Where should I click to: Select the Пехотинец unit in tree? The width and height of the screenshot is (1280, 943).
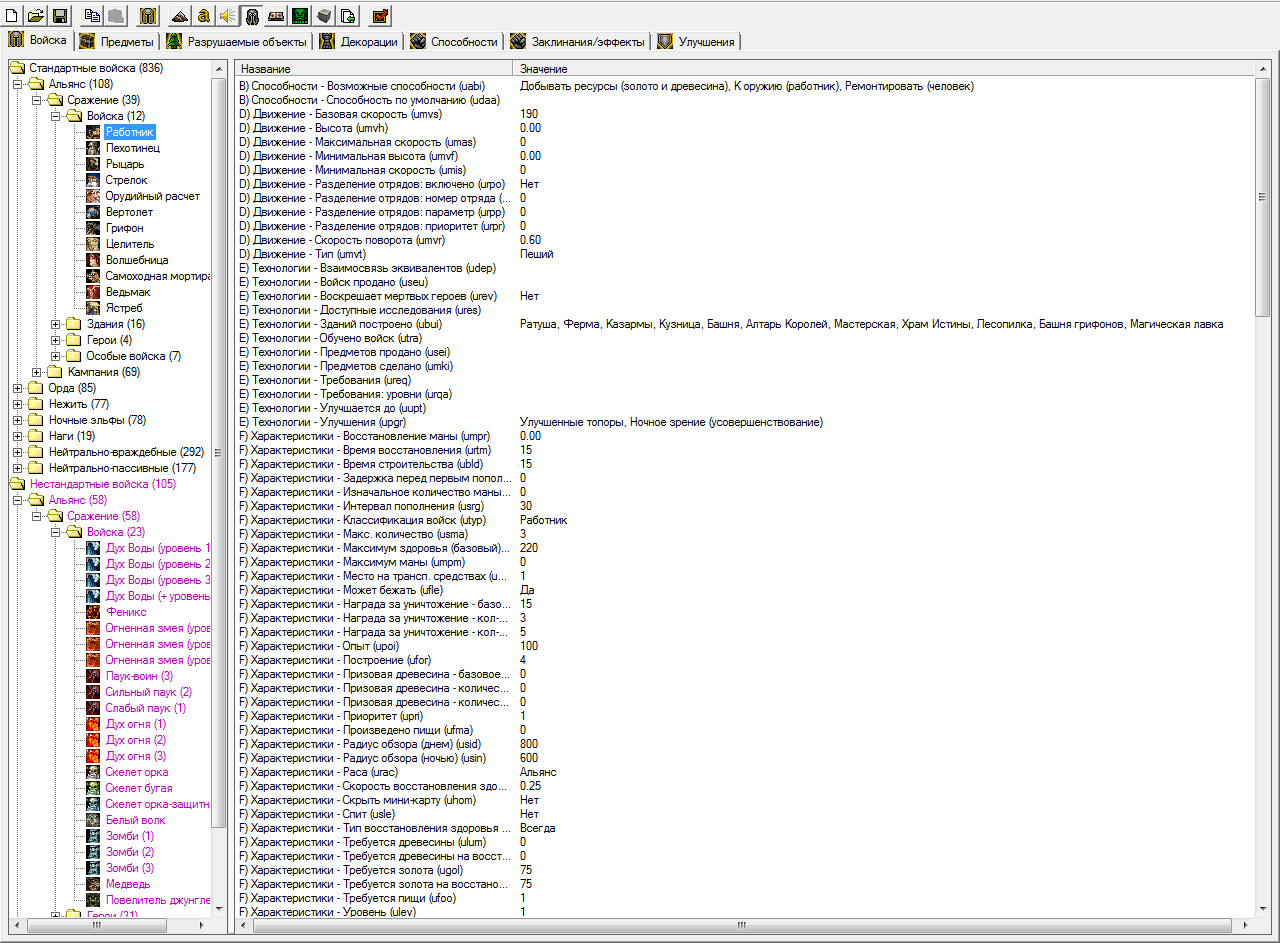132,148
